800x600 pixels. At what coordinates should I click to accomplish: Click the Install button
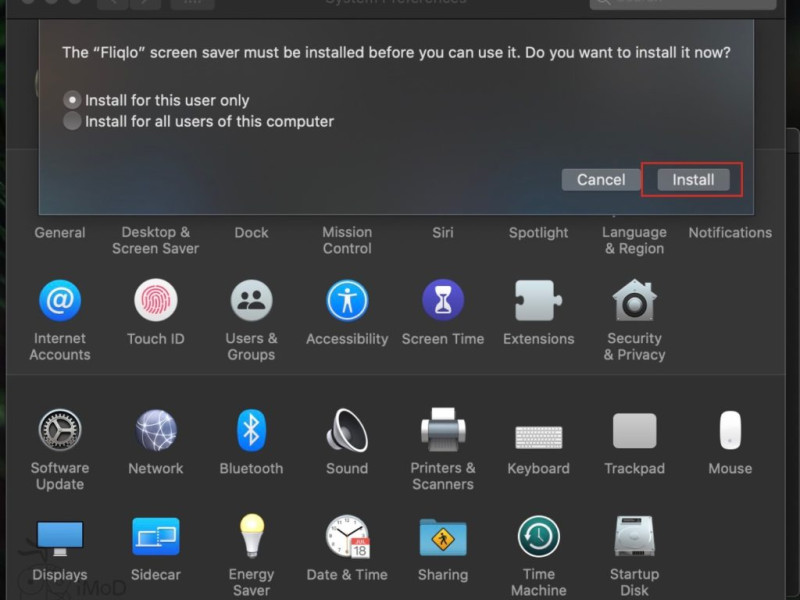tap(693, 180)
